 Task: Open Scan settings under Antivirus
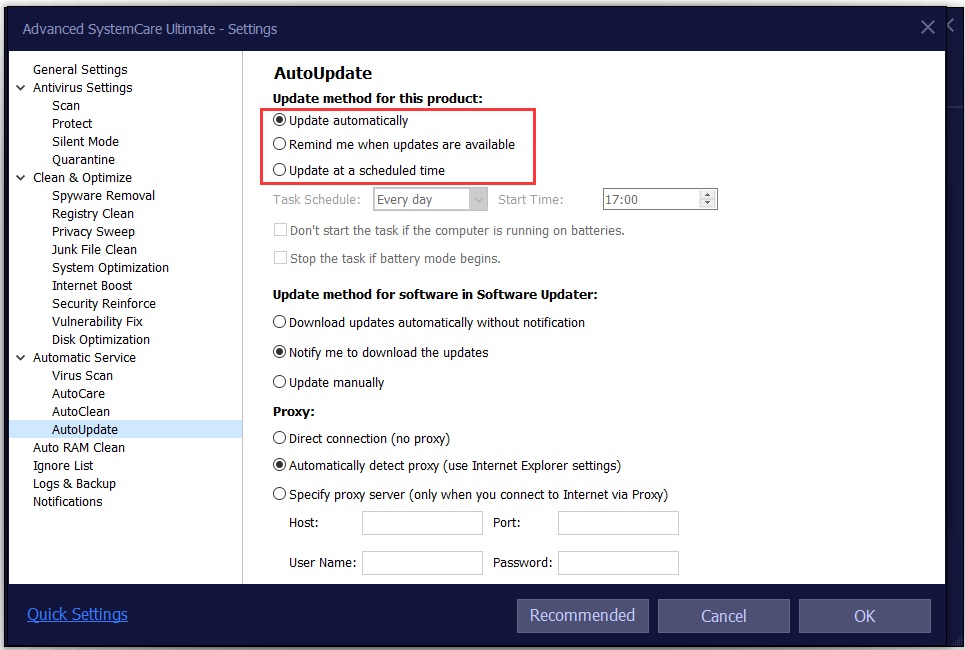click(66, 106)
